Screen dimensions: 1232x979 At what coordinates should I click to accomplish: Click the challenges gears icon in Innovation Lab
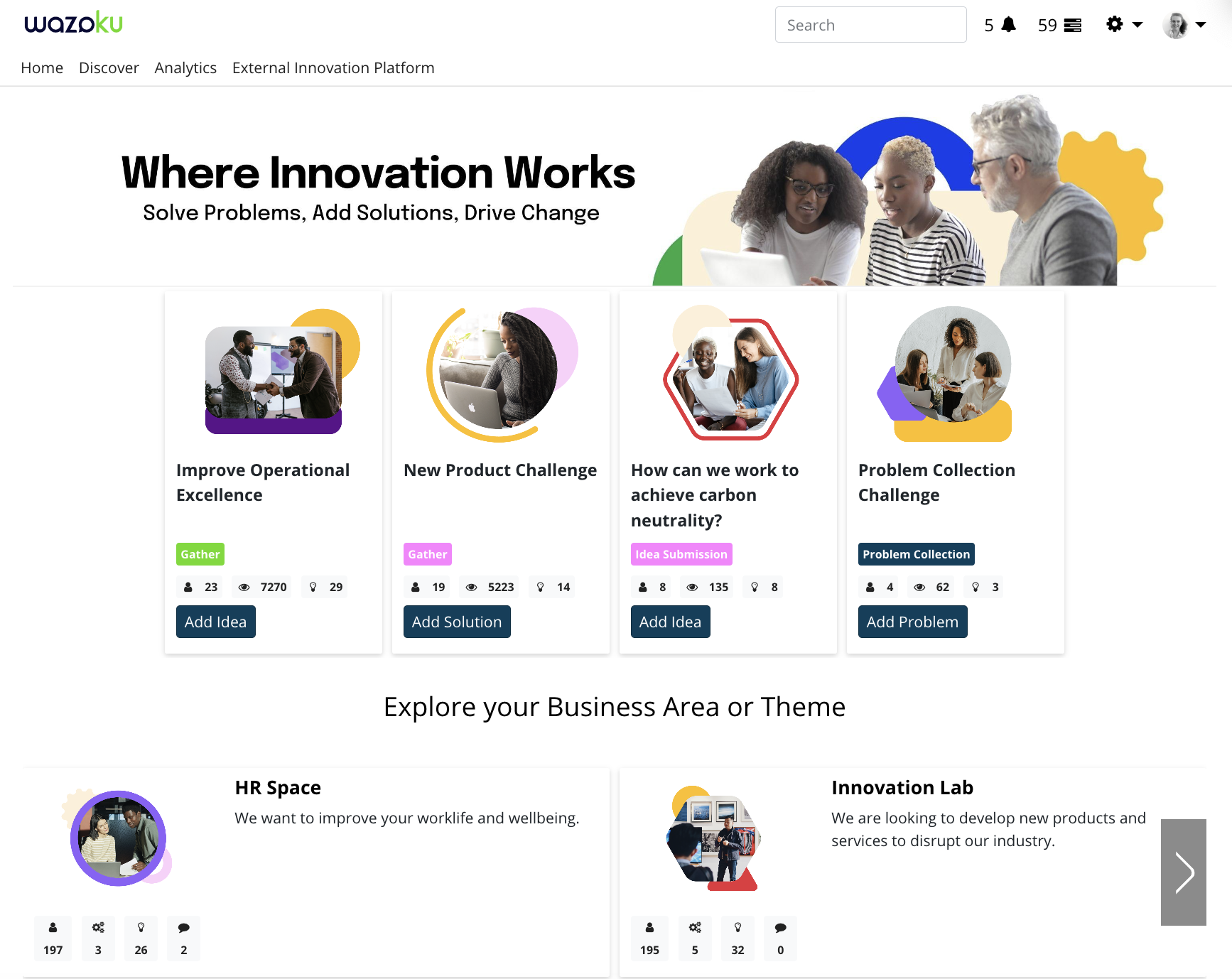pos(695,928)
